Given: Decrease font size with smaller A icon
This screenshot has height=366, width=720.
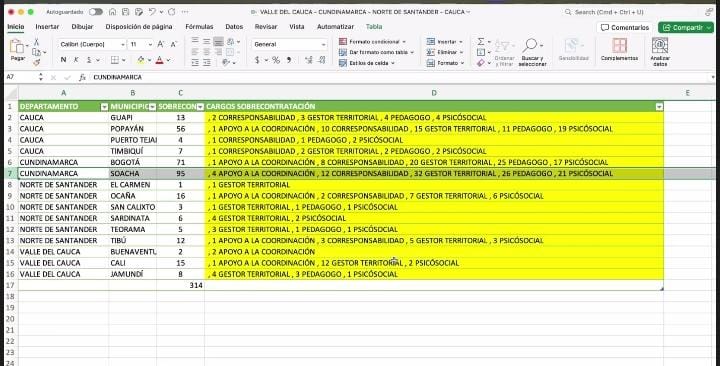Looking at the screenshot, I should tap(174, 45).
